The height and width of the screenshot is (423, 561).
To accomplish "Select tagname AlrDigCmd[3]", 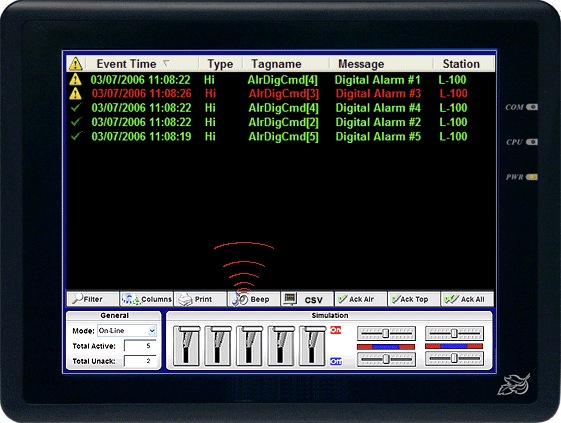I will (x=284, y=94).
